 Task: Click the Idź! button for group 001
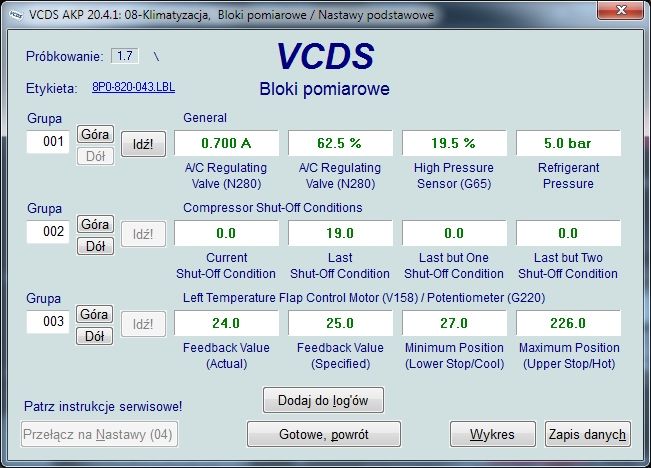coord(143,144)
